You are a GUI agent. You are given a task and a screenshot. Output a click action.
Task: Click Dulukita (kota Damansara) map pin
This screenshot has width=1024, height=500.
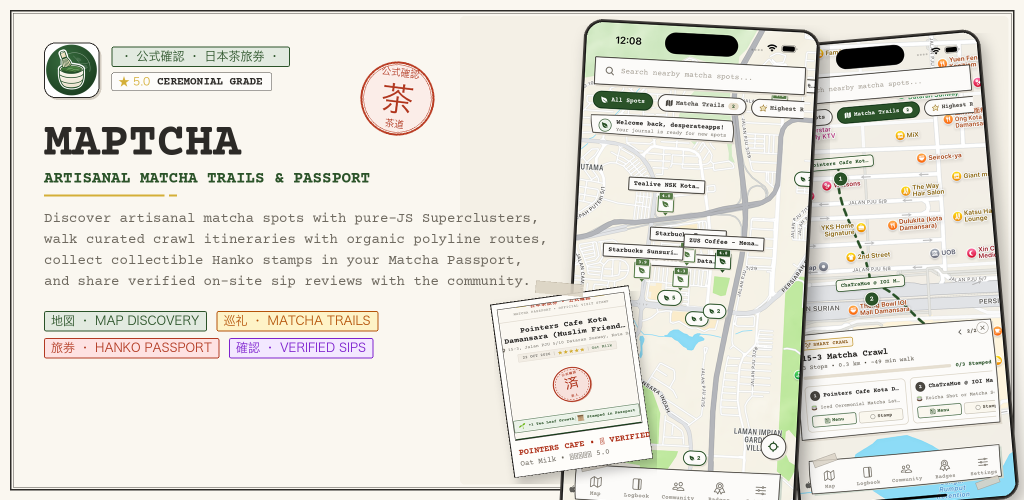[893, 224]
